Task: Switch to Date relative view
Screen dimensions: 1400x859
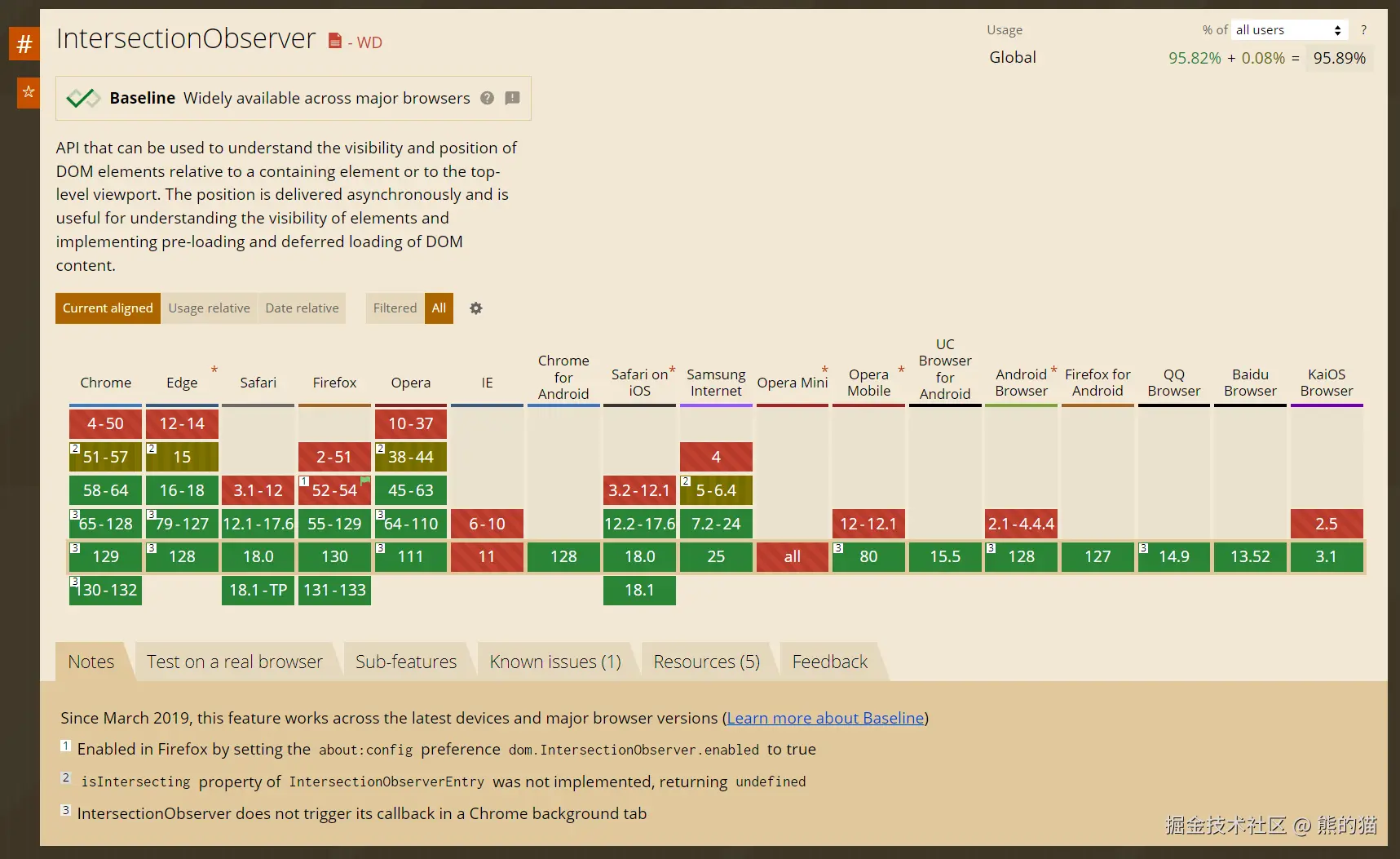Action: point(302,308)
